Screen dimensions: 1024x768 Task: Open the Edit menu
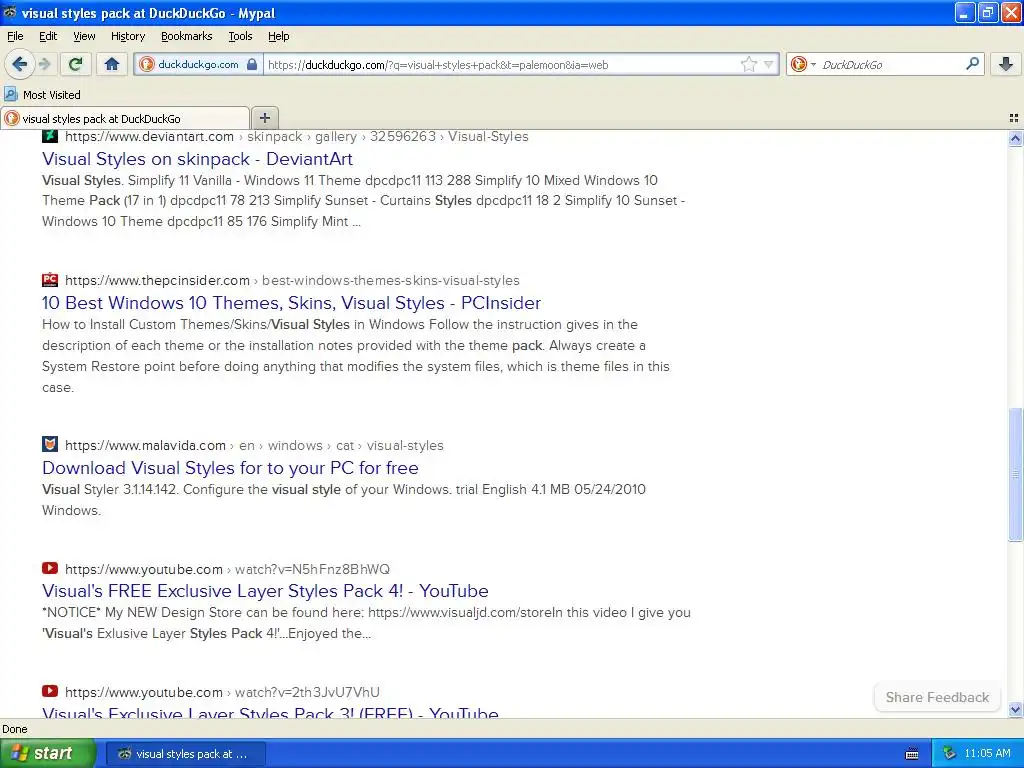click(x=48, y=36)
